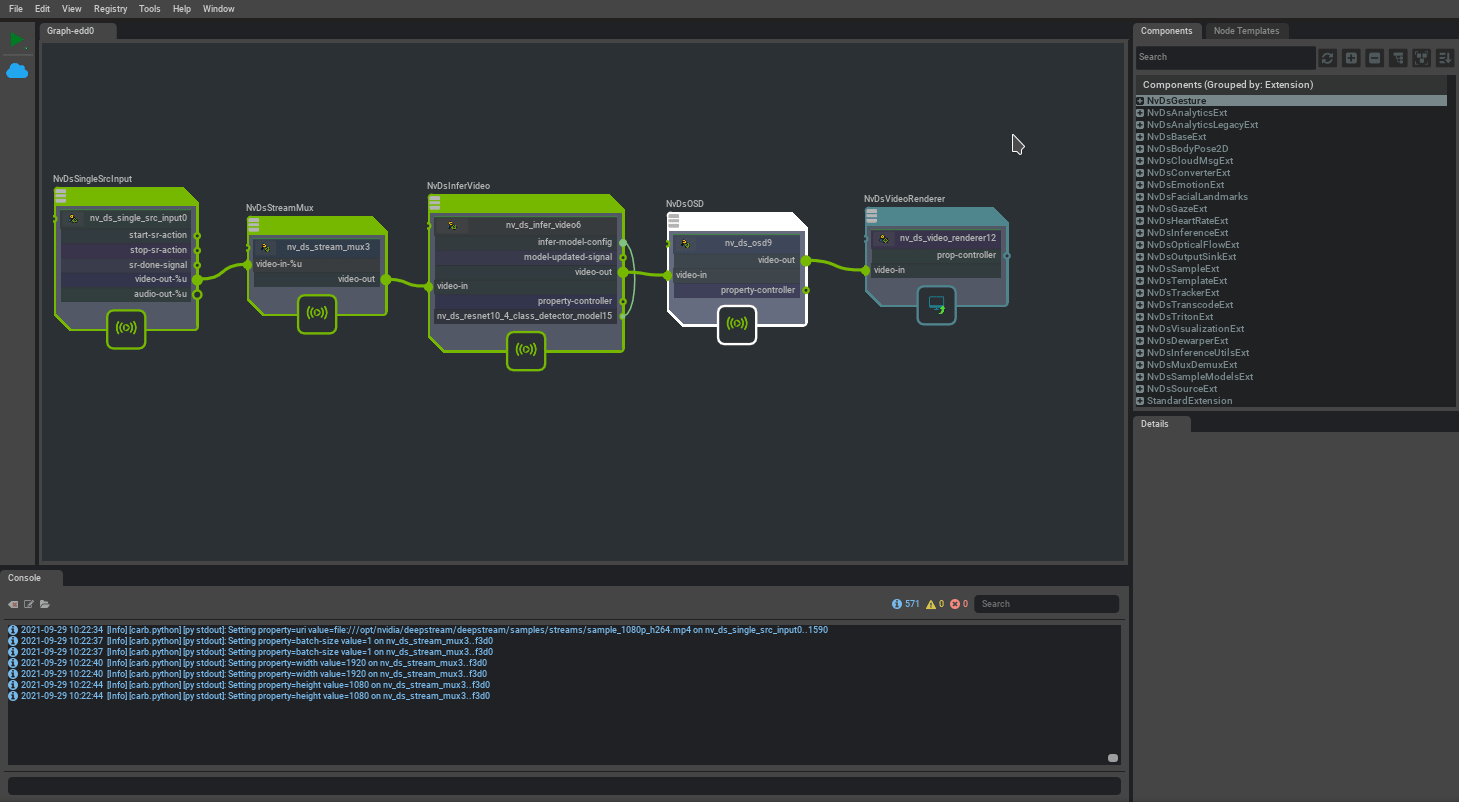Expand the StandardExtension group
Viewport: 1459px width, 802px height.
tap(1140, 401)
